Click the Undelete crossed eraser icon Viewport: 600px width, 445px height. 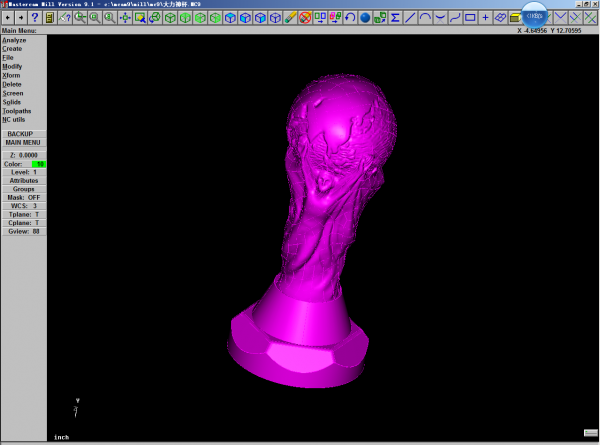pyautogui.click(x=305, y=18)
